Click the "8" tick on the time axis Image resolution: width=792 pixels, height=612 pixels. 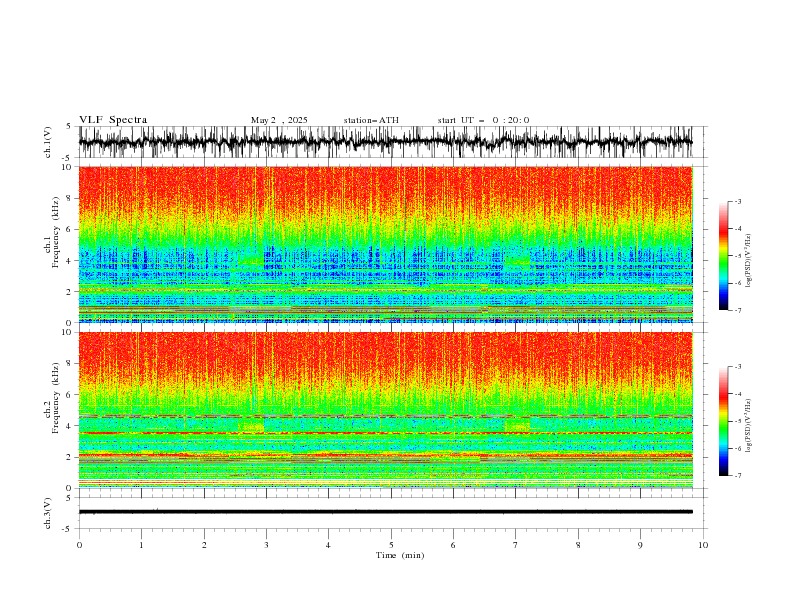pos(578,545)
